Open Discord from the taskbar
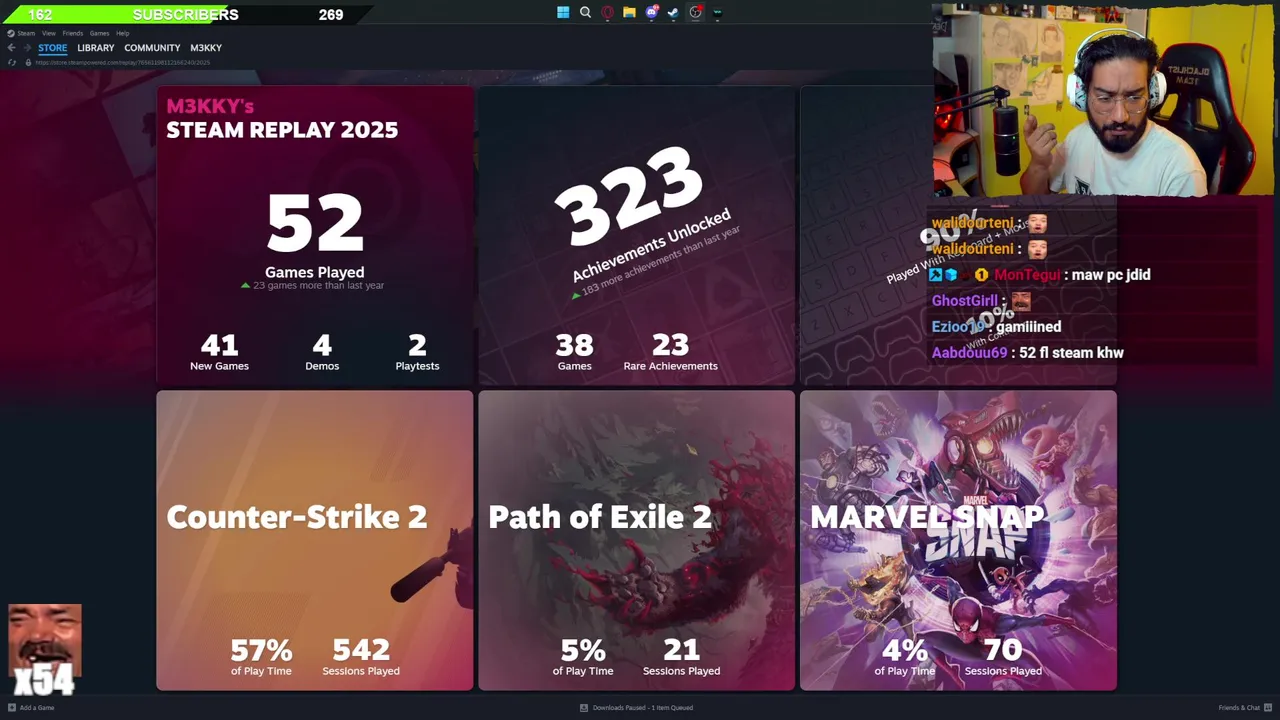The image size is (1280, 720). coord(651,13)
